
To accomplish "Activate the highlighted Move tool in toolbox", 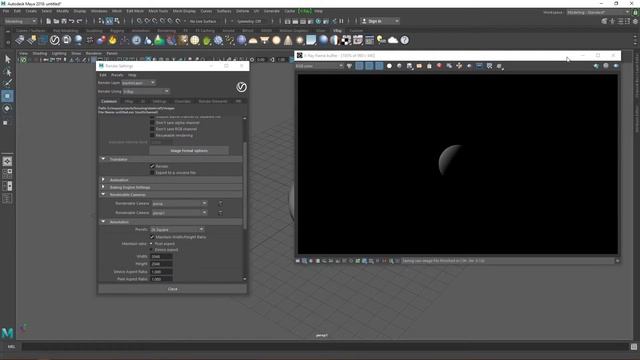I will pyautogui.click(x=7, y=96).
